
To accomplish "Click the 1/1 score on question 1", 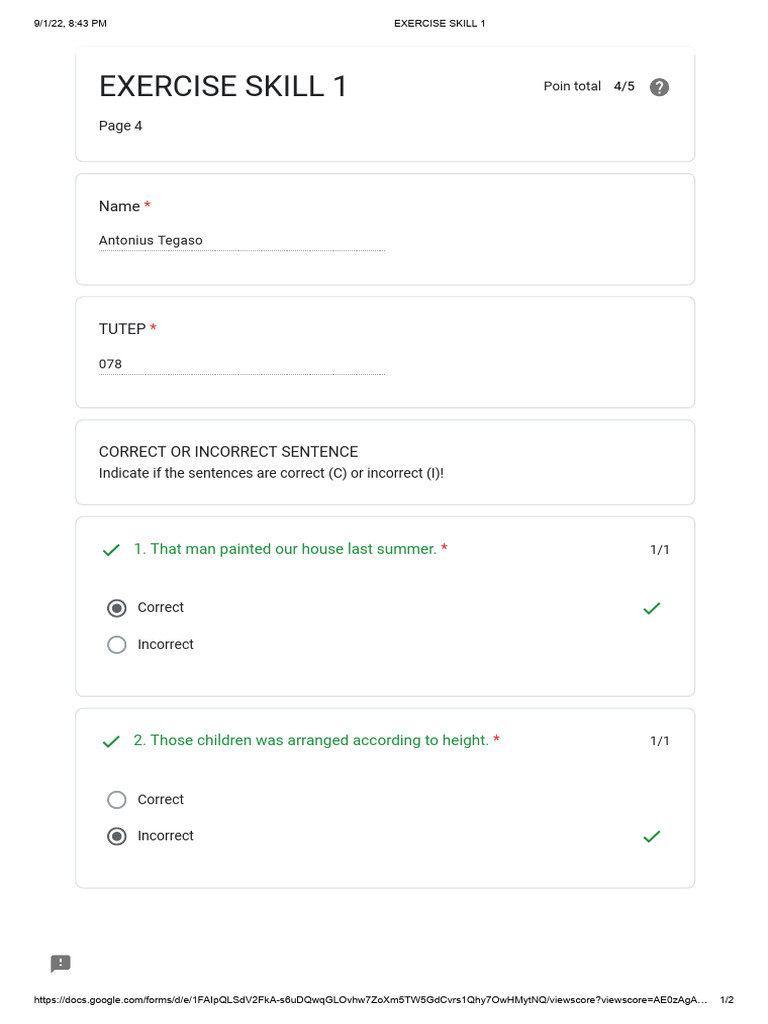I will coord(660,549).
